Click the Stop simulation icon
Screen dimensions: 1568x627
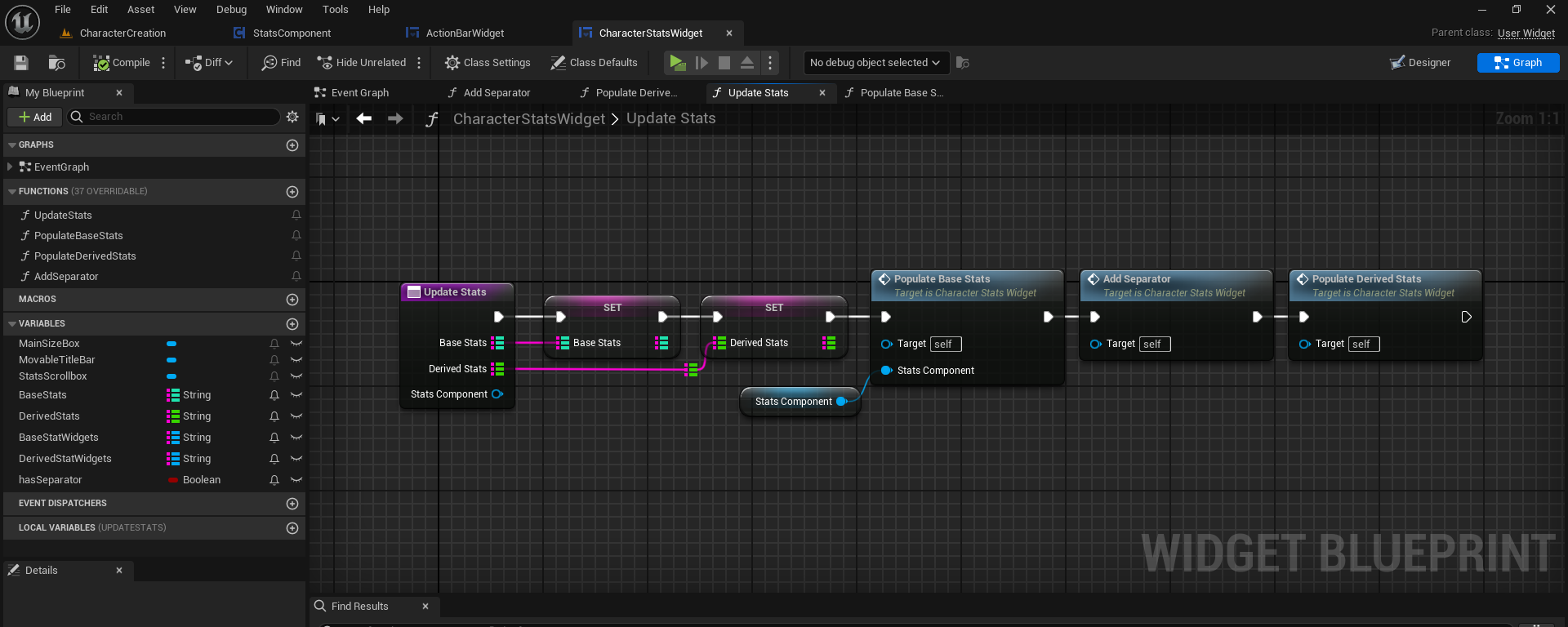724,63
